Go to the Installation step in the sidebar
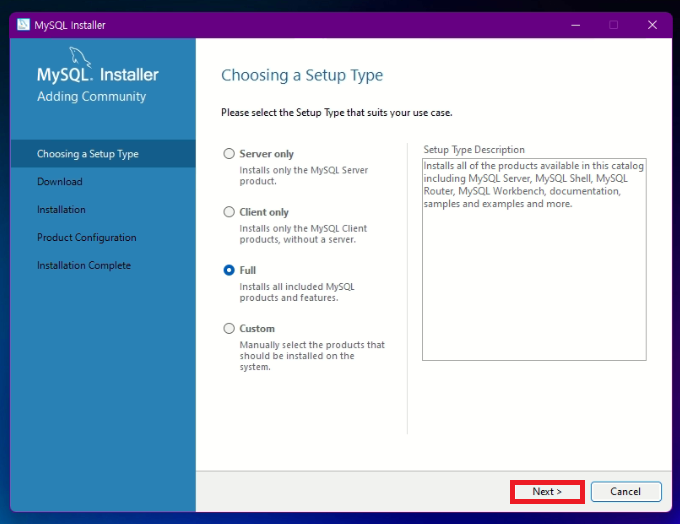Image resolution: width=680 pixels, height=524 pixels. coord(61,210)
